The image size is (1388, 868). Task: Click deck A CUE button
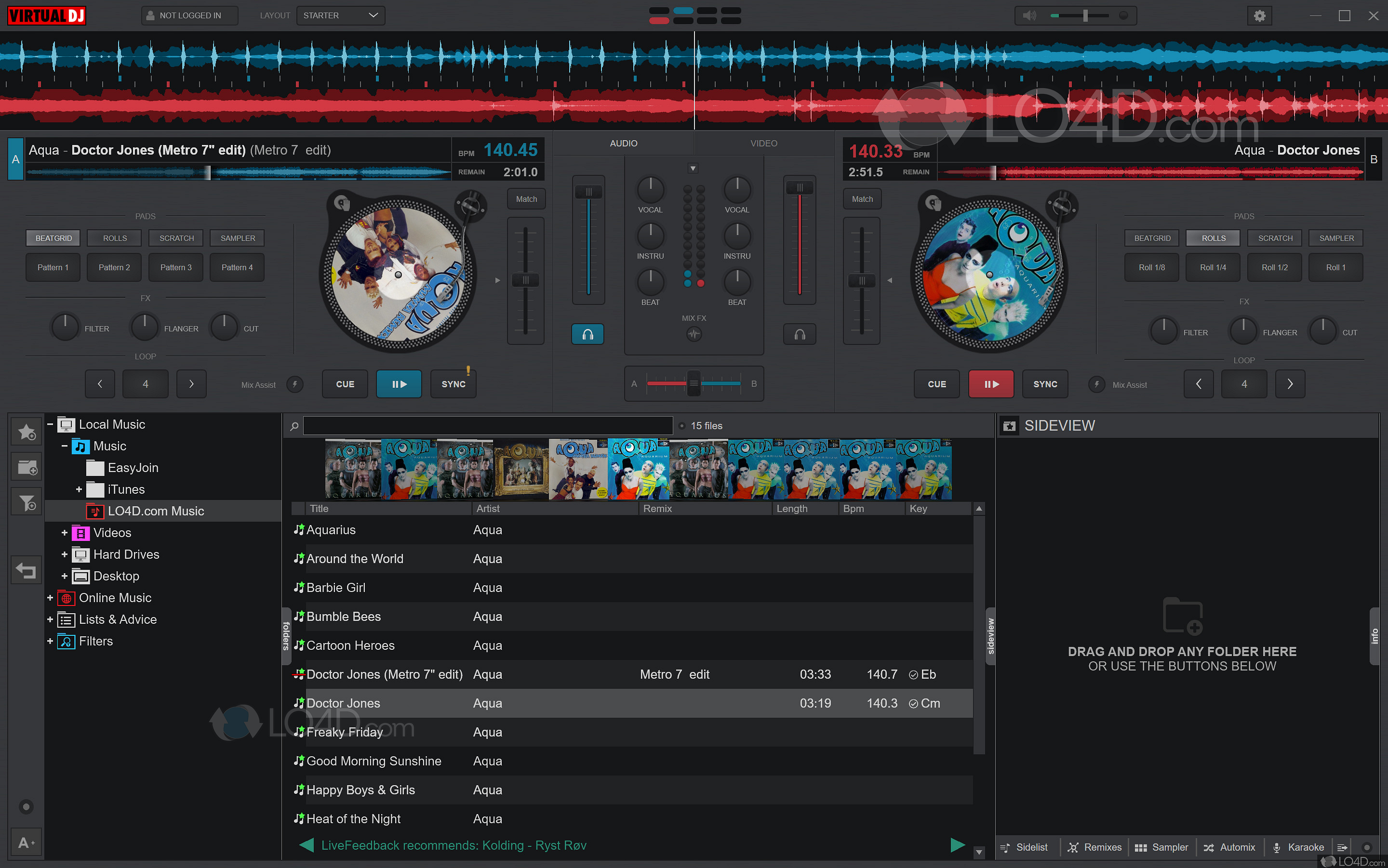[345, 384]
